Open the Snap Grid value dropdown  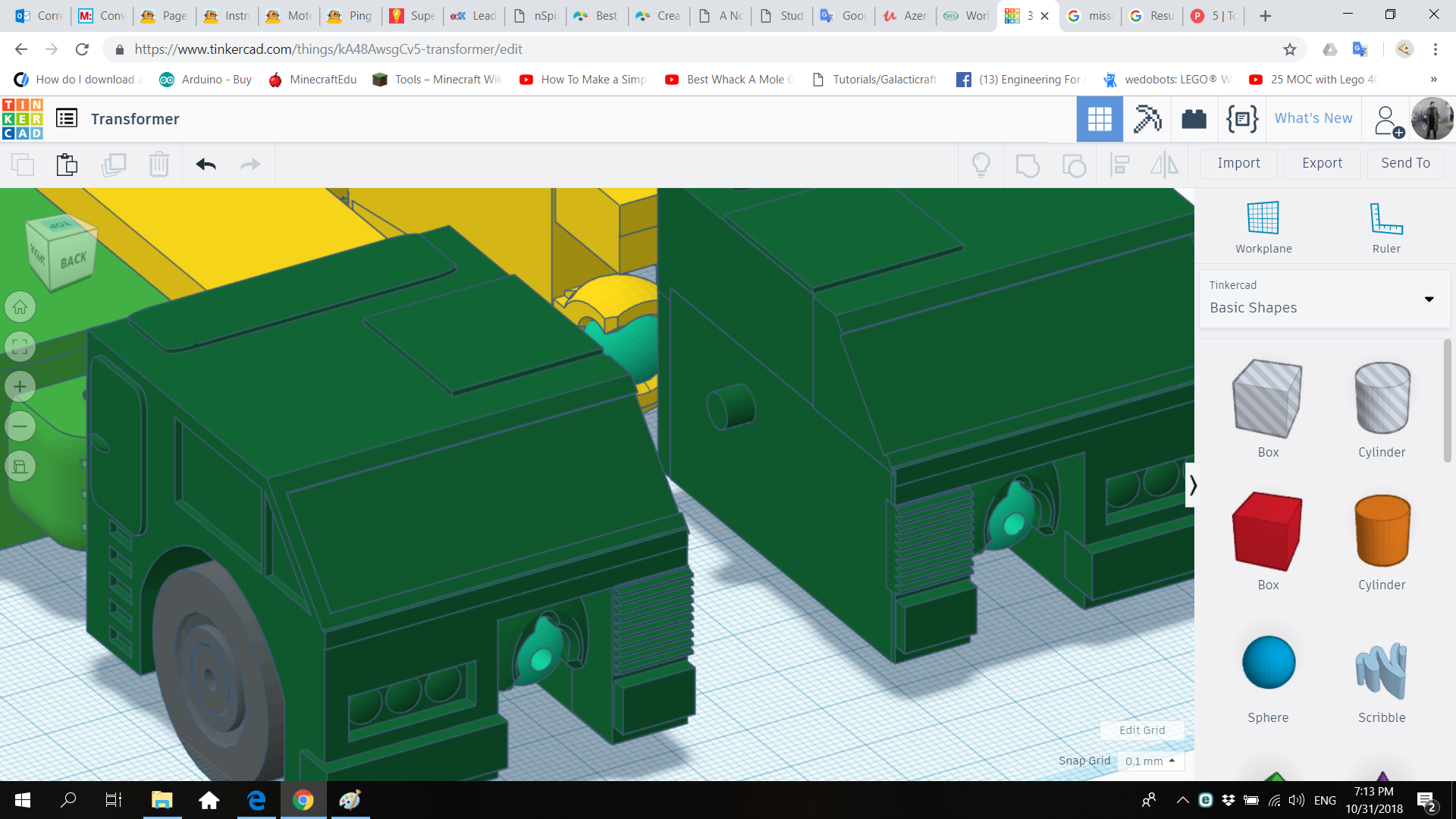point(1150,761)
